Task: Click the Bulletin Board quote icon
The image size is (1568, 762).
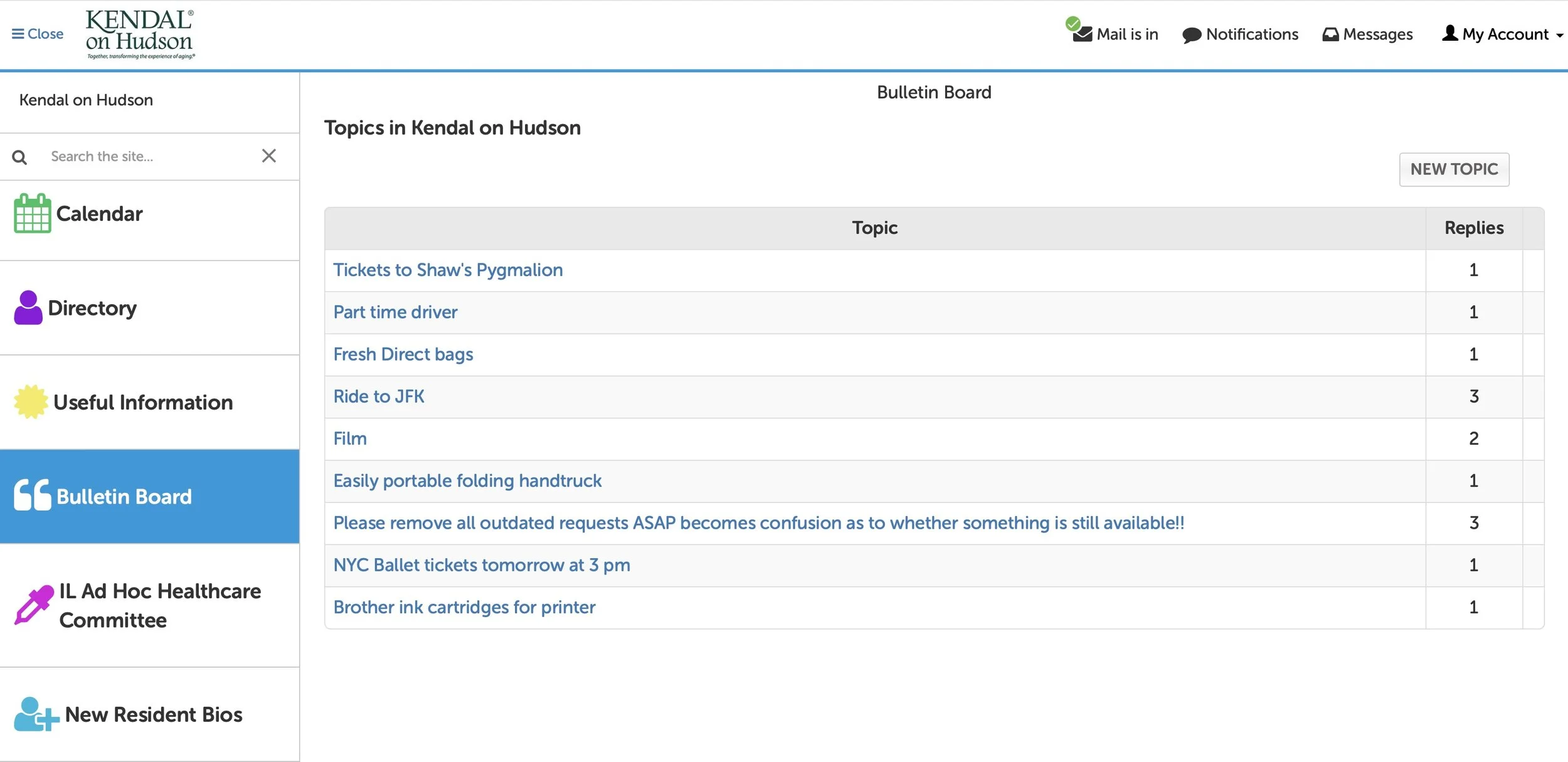Action: pyautogui.click(x=32, y=495)
